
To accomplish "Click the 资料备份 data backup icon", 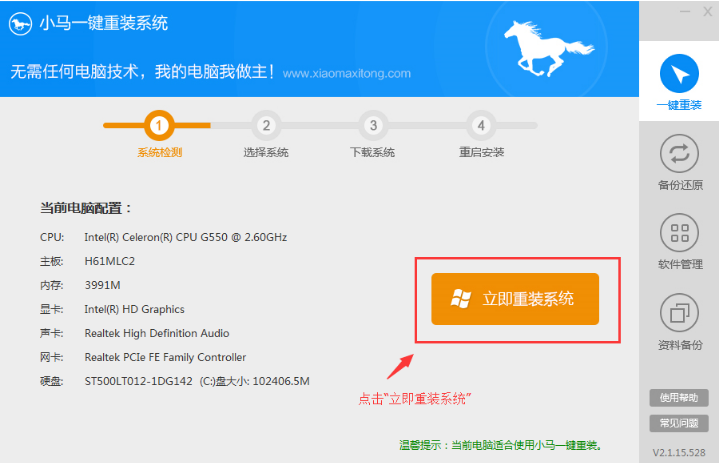I will tap(679, 313).
